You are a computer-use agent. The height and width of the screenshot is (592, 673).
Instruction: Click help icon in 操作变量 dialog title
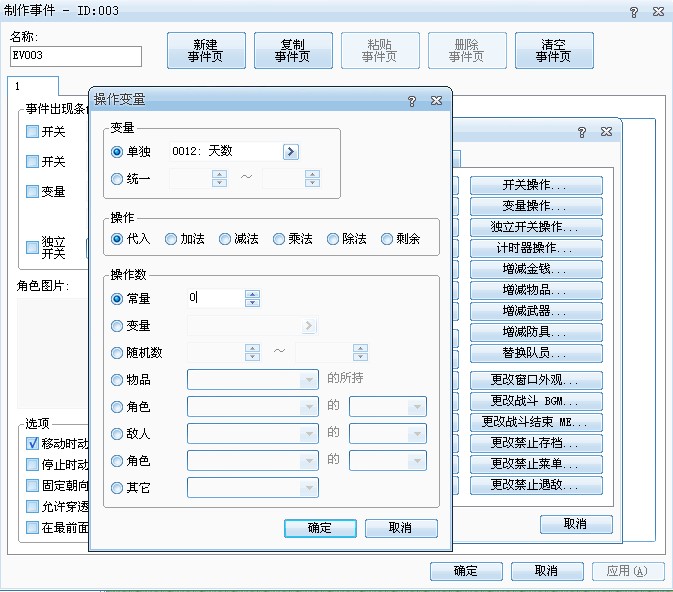(412, 101)
